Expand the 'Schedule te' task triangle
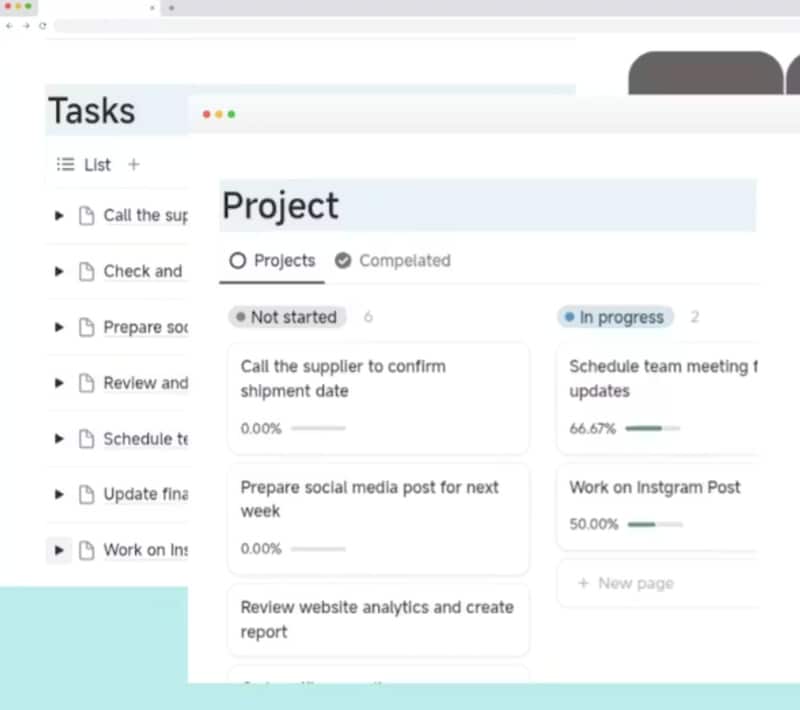The image size is (800, 710). (x=59, y=439)
